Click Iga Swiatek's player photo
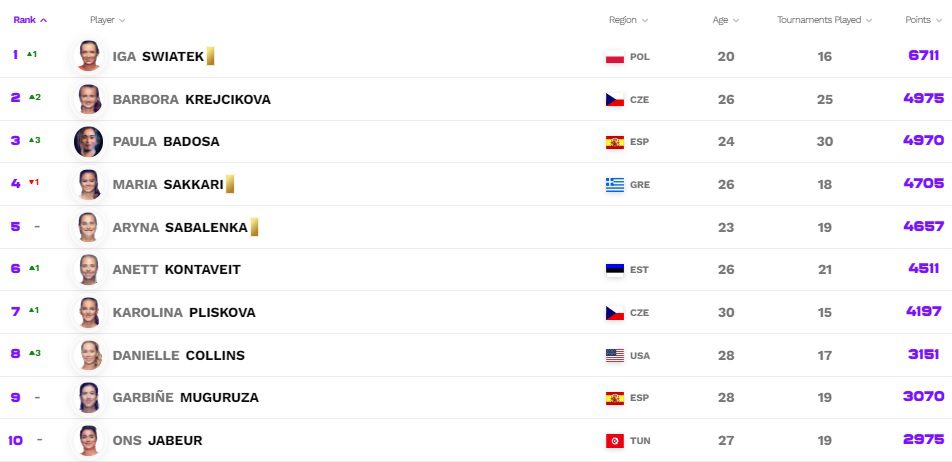The height and width of the screenshot is (462, 952). (89, 56)
